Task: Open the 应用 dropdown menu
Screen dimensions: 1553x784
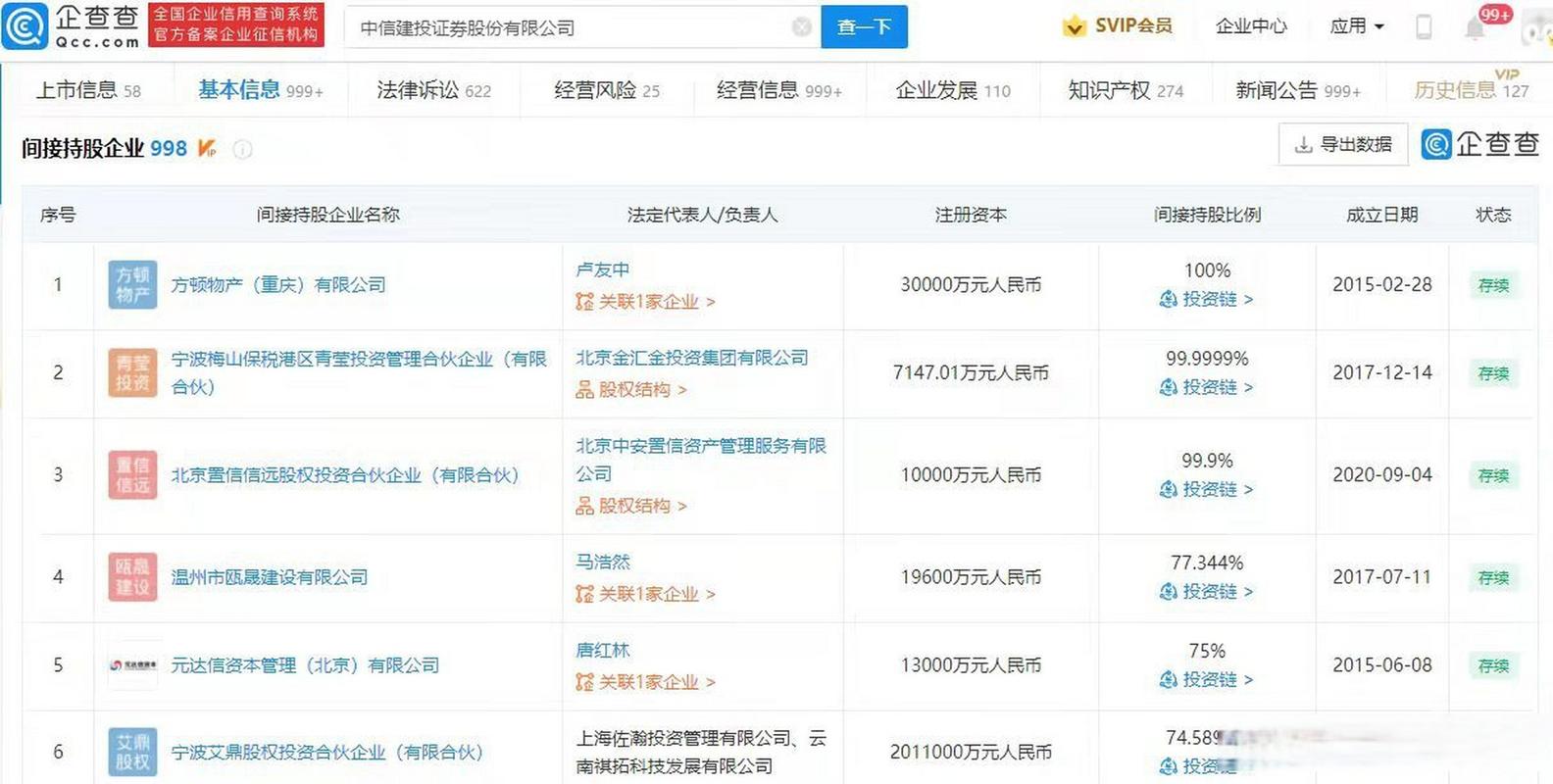Action: [x=1357, y=26]
